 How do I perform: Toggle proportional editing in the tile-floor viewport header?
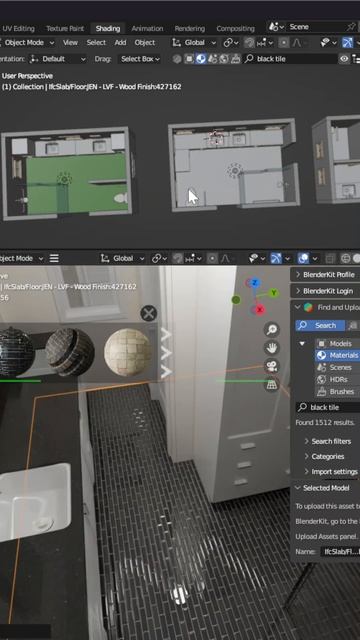click(x=212, y=258)
